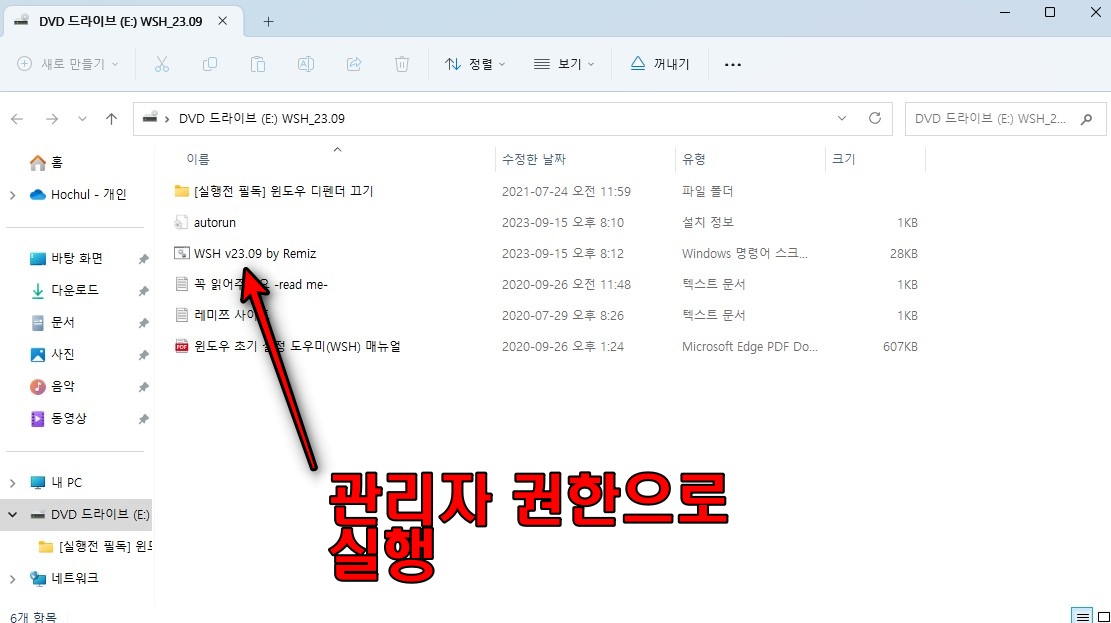Expand the 네트워크 tree node

pos(12,578)
